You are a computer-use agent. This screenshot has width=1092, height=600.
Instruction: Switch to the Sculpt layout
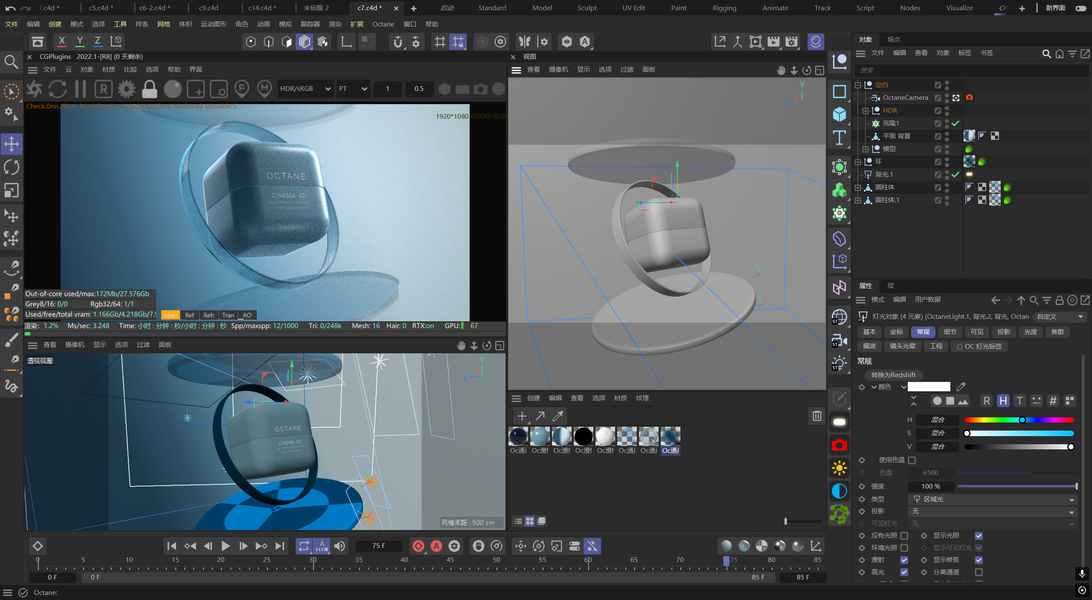point(587,8)
